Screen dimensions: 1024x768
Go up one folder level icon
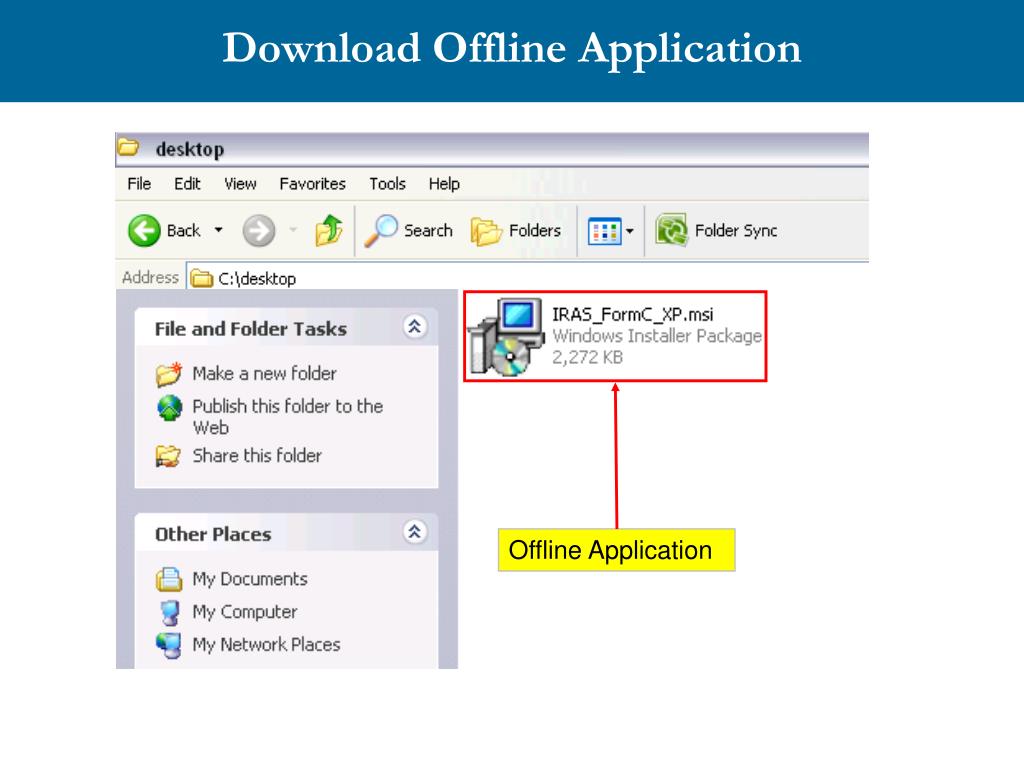[328, 231]
